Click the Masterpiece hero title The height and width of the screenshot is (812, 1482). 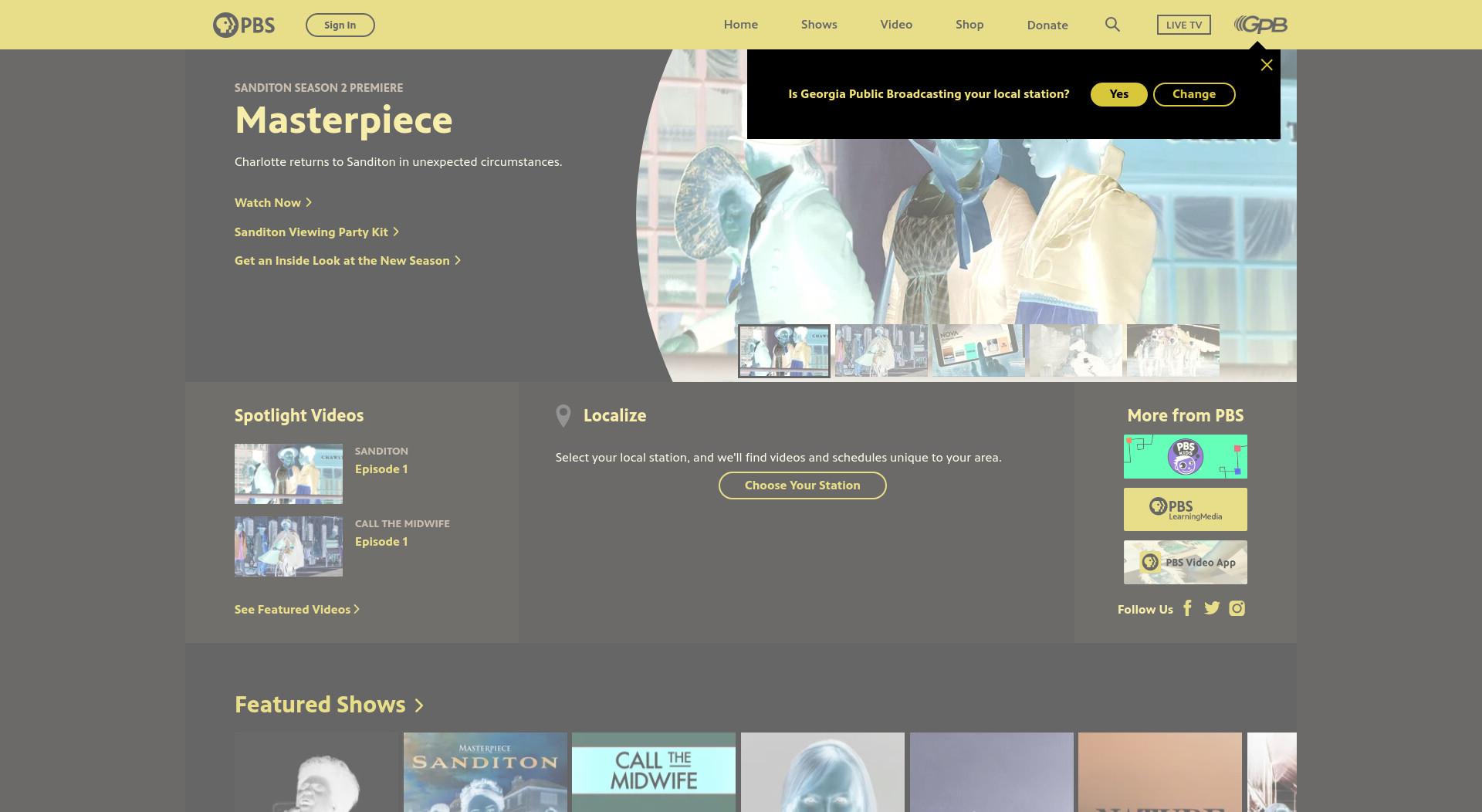(343, 120)
